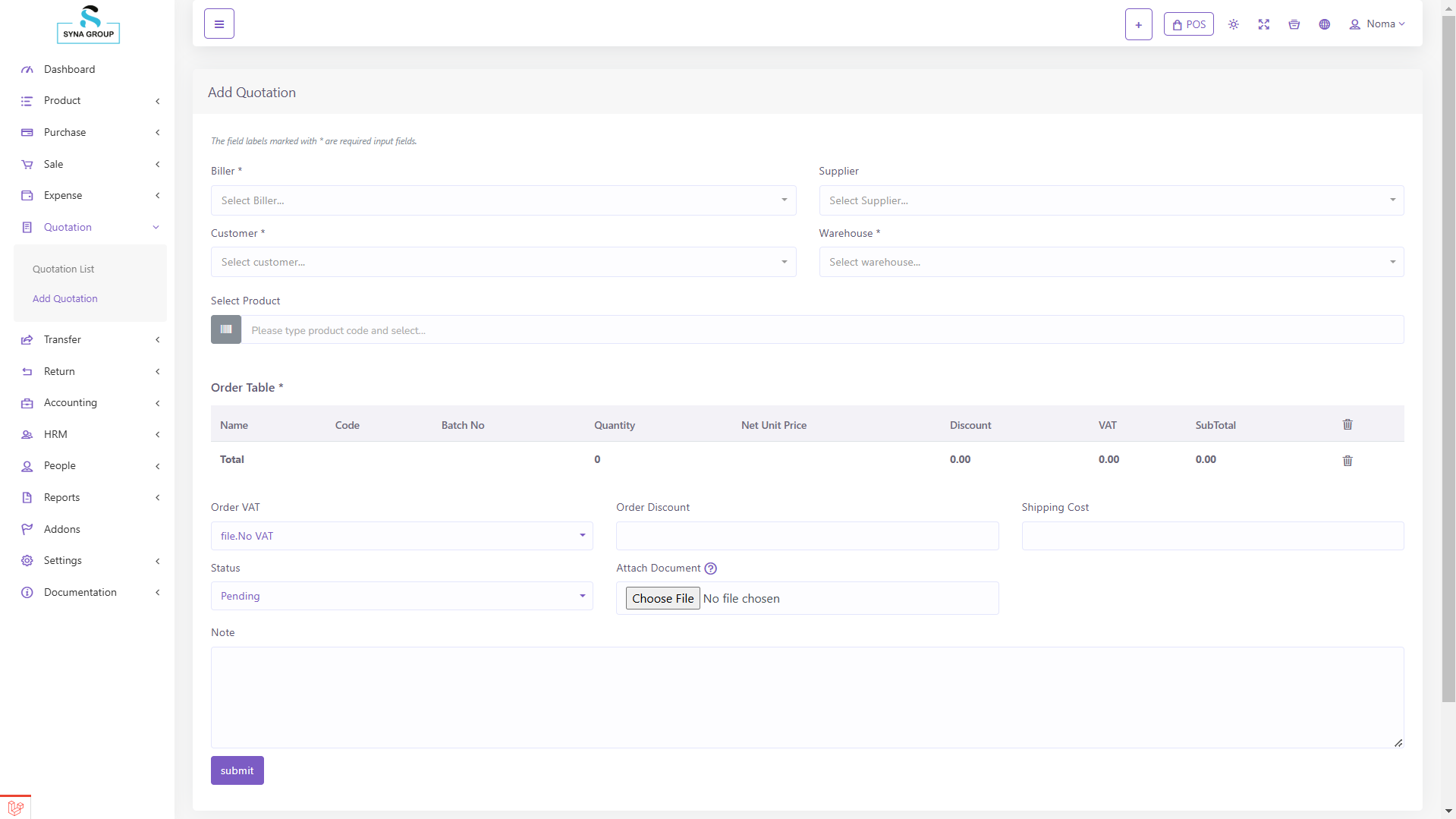Click the barcode icon beside product search
The height and width of the screenshot is (819, 1456).
(x=226, y=329)
